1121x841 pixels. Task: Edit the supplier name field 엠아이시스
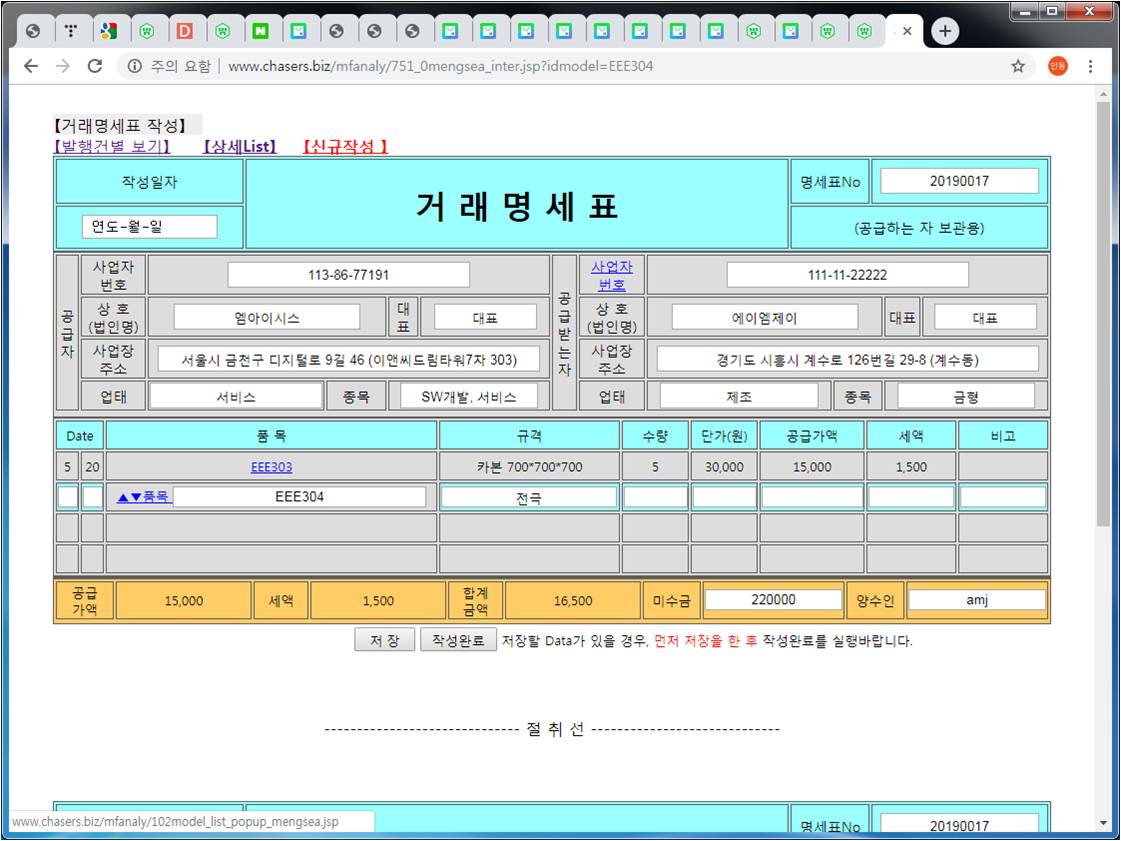click(267, 318)
